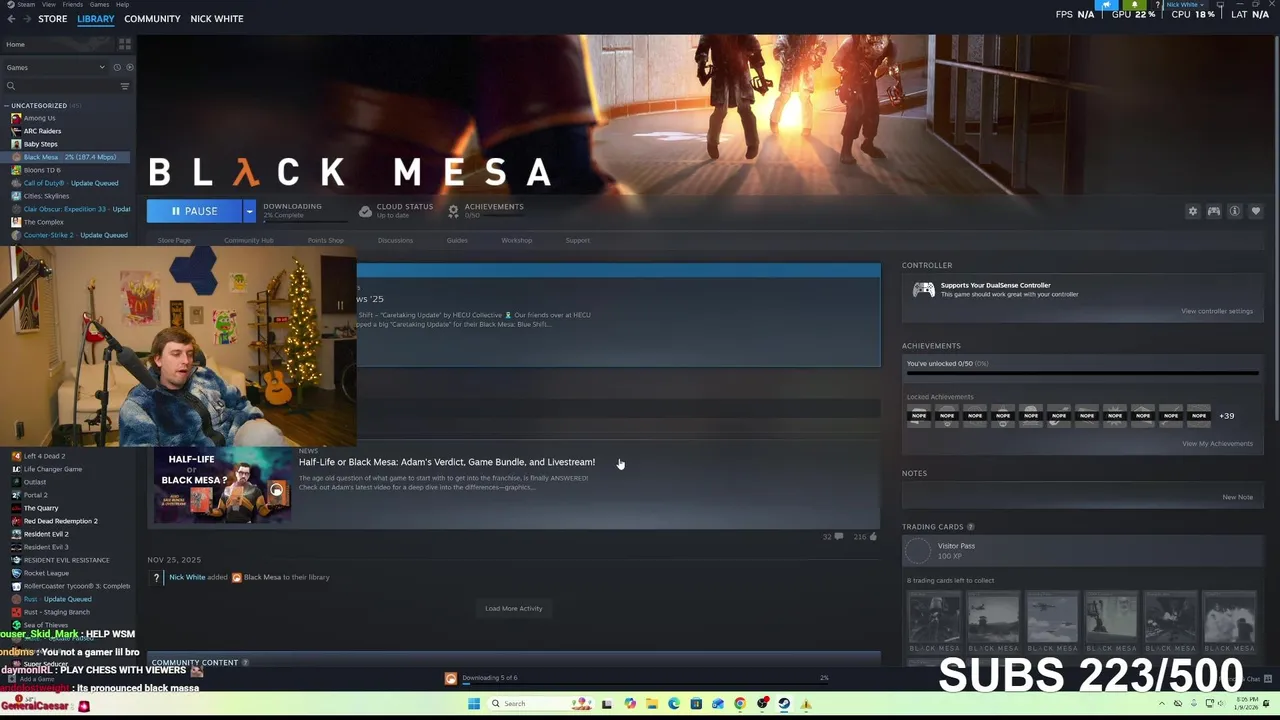Select Rocket League in games list
The width and height of the screenshot is (1280, 720).
coord(46,573)
